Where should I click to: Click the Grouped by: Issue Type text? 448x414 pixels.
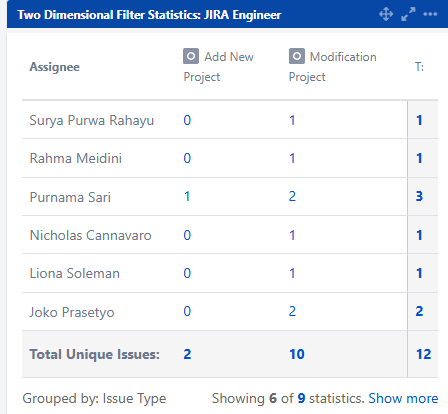coord(94,399)
